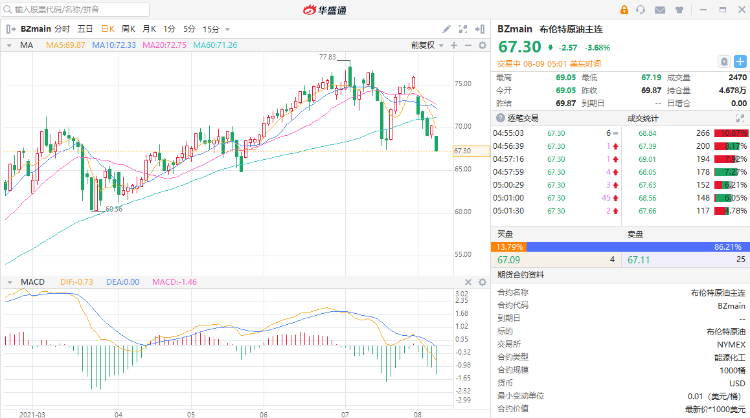Open the 15分 period dropdown
750x418 pixels.
click(x=215, y=29)
